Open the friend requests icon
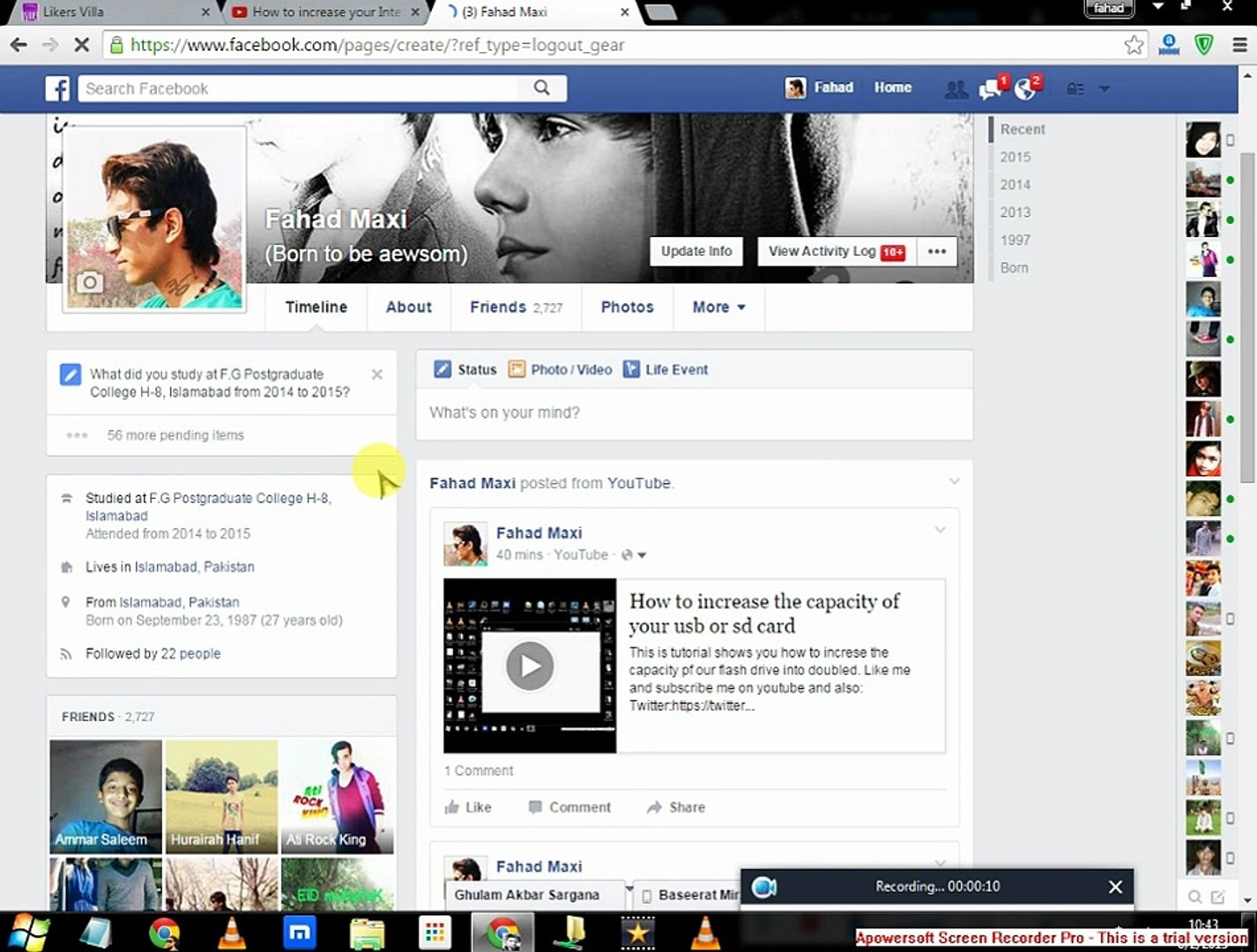The image size is (1257, 952). point(956,89)
